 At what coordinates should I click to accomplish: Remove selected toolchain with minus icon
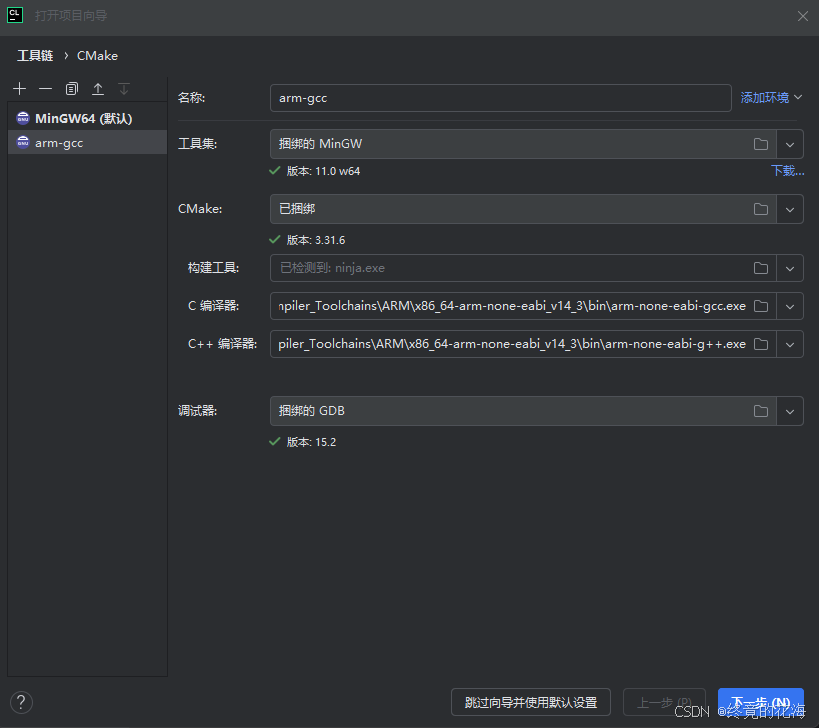(45, 89)
